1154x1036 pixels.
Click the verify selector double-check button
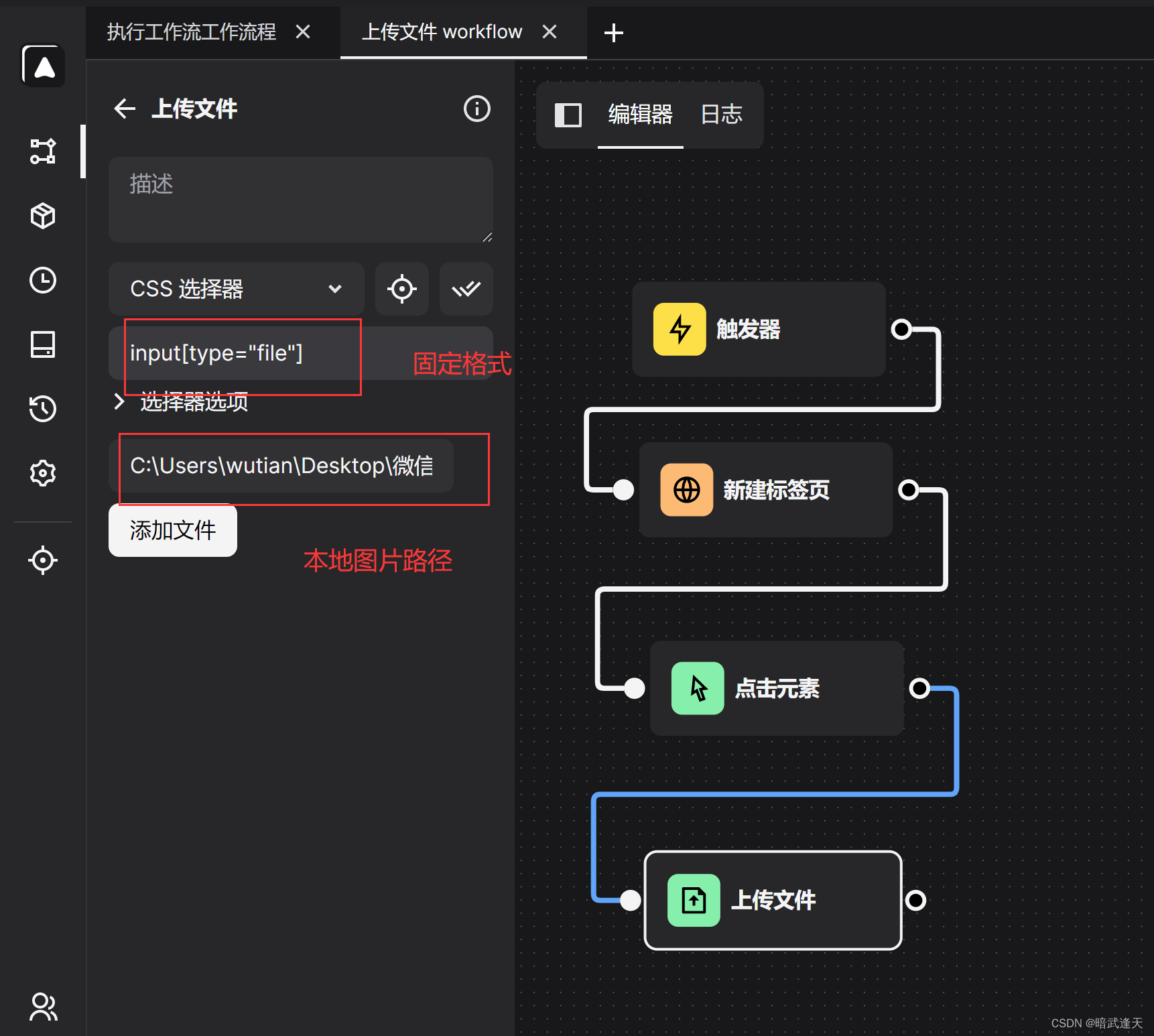pos(466,289)
